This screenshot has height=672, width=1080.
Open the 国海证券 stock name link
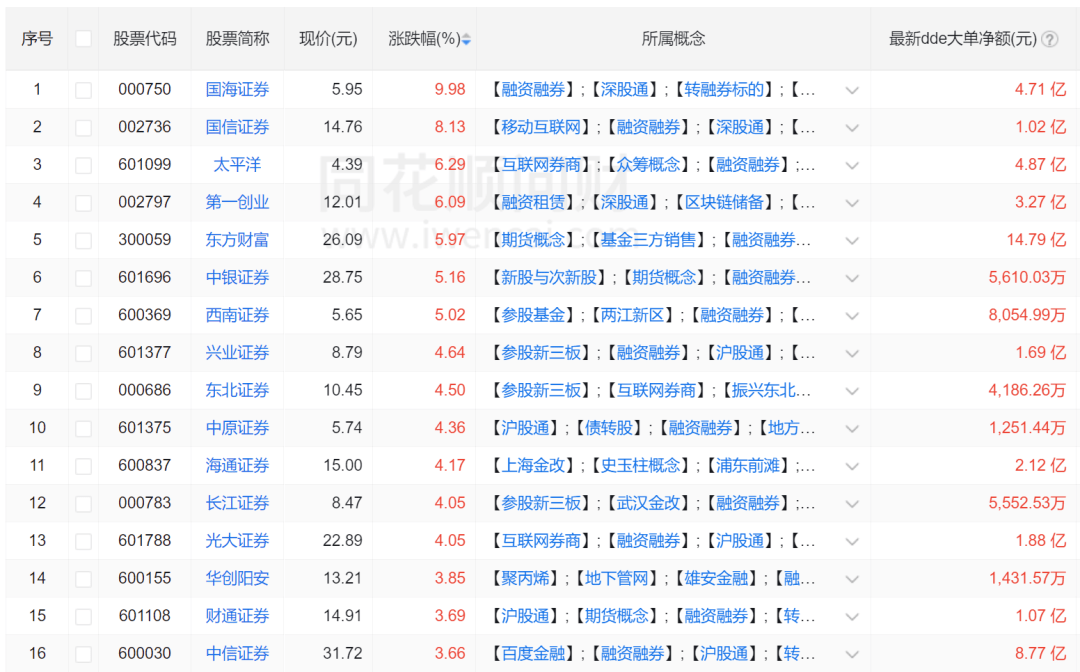[236, 89]
